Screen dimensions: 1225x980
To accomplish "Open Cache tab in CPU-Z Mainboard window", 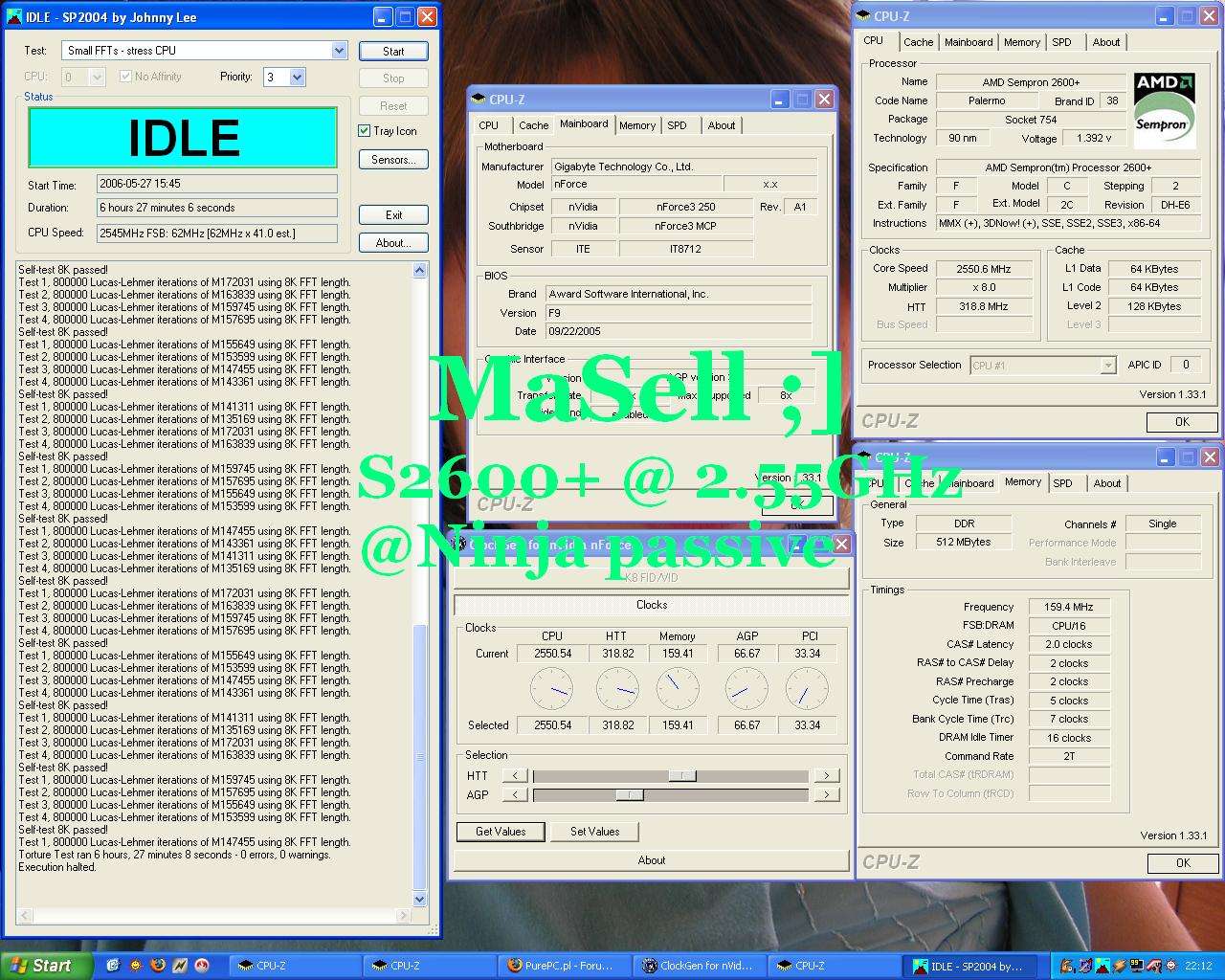I will [533, 125].
